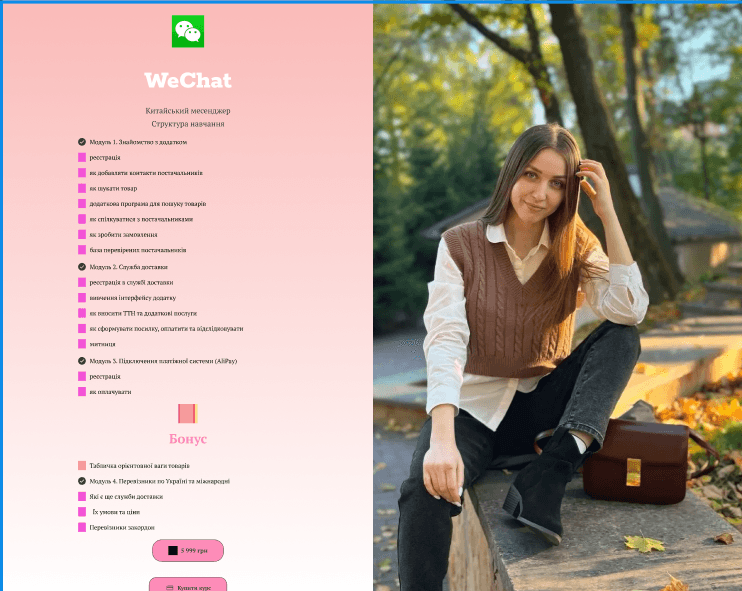
Task: Click 'Модуль 3. Підключення платіжної системи (AliPay)' text
Action: coord(163,361)
